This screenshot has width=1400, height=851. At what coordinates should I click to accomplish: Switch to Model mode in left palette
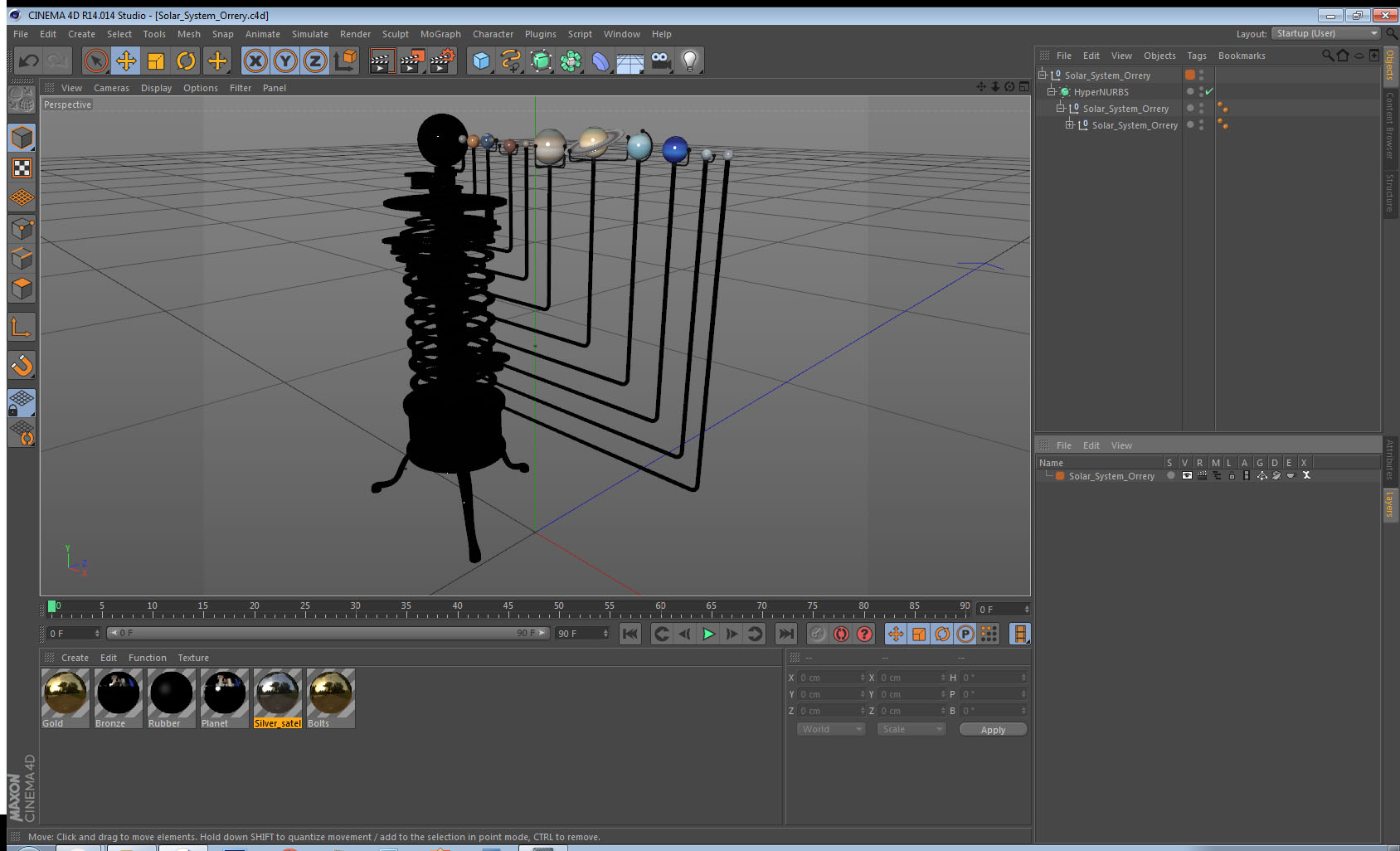(x=22, y=138)
